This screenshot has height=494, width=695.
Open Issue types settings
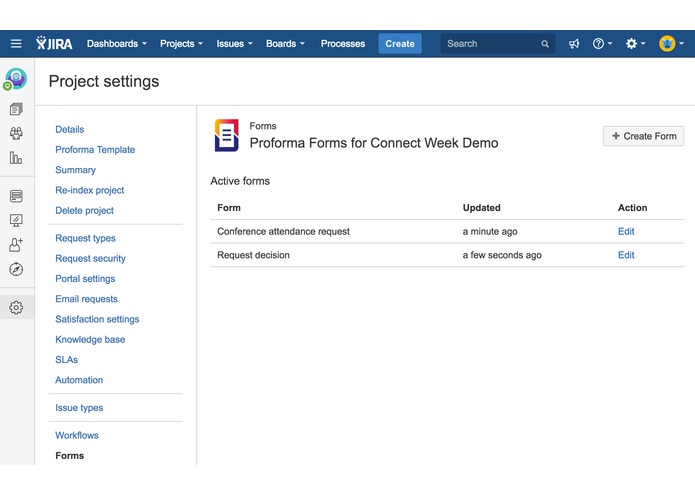coord(79,408)
